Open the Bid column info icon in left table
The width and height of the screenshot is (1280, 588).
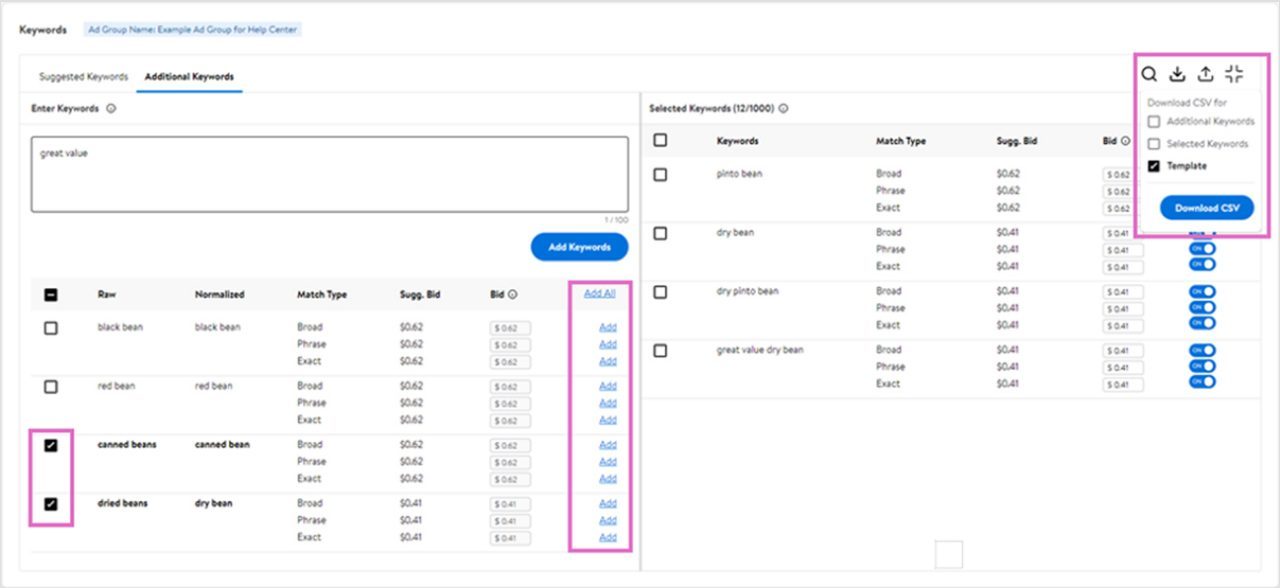point(512,294)
